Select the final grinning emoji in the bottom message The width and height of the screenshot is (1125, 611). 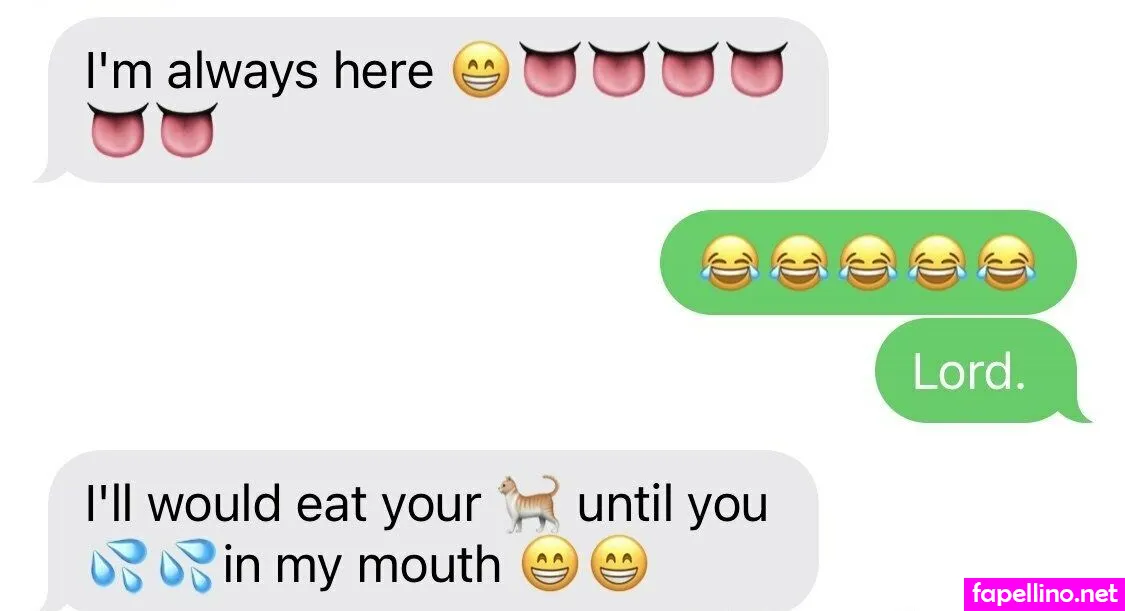coord(618,564)
